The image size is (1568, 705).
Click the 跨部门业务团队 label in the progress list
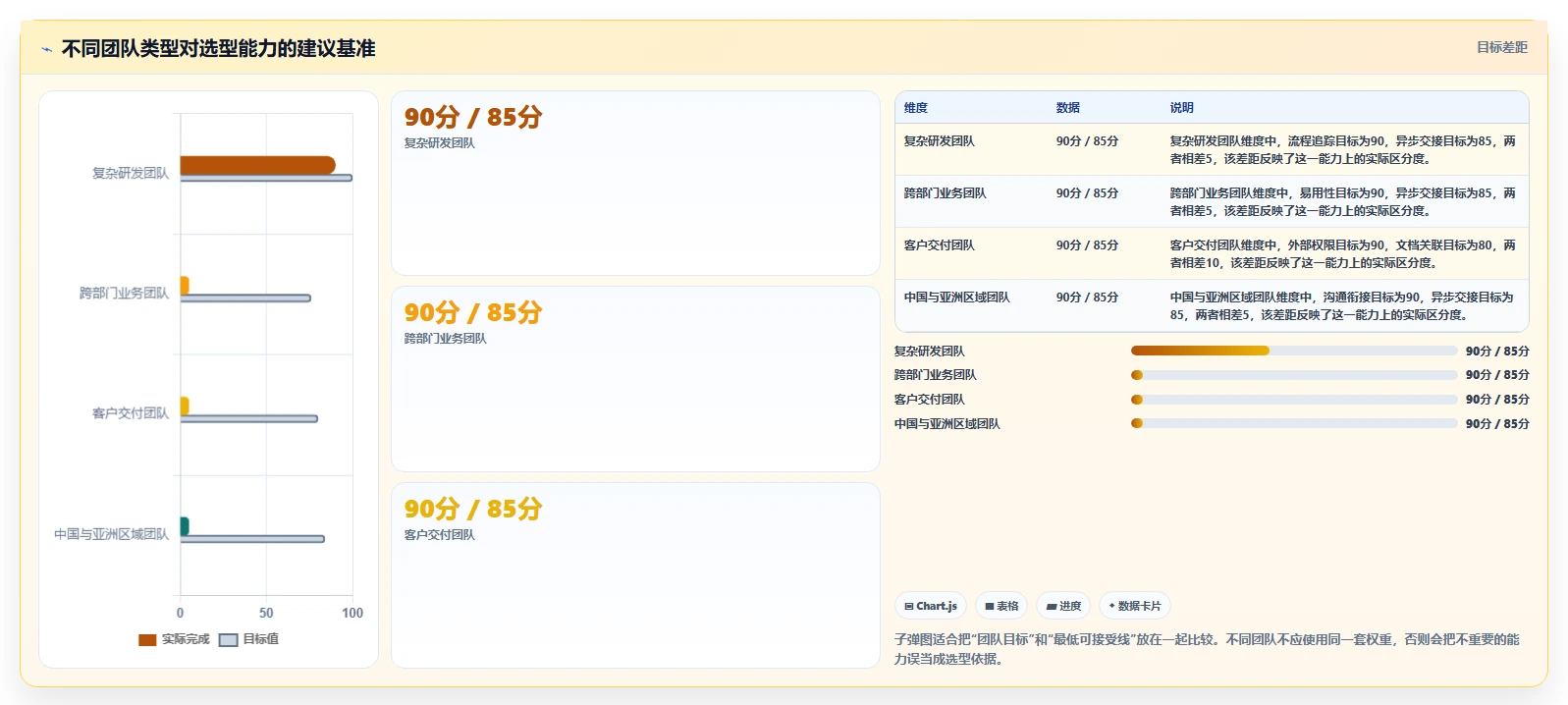pyautogui.click(x=936, y=375)
